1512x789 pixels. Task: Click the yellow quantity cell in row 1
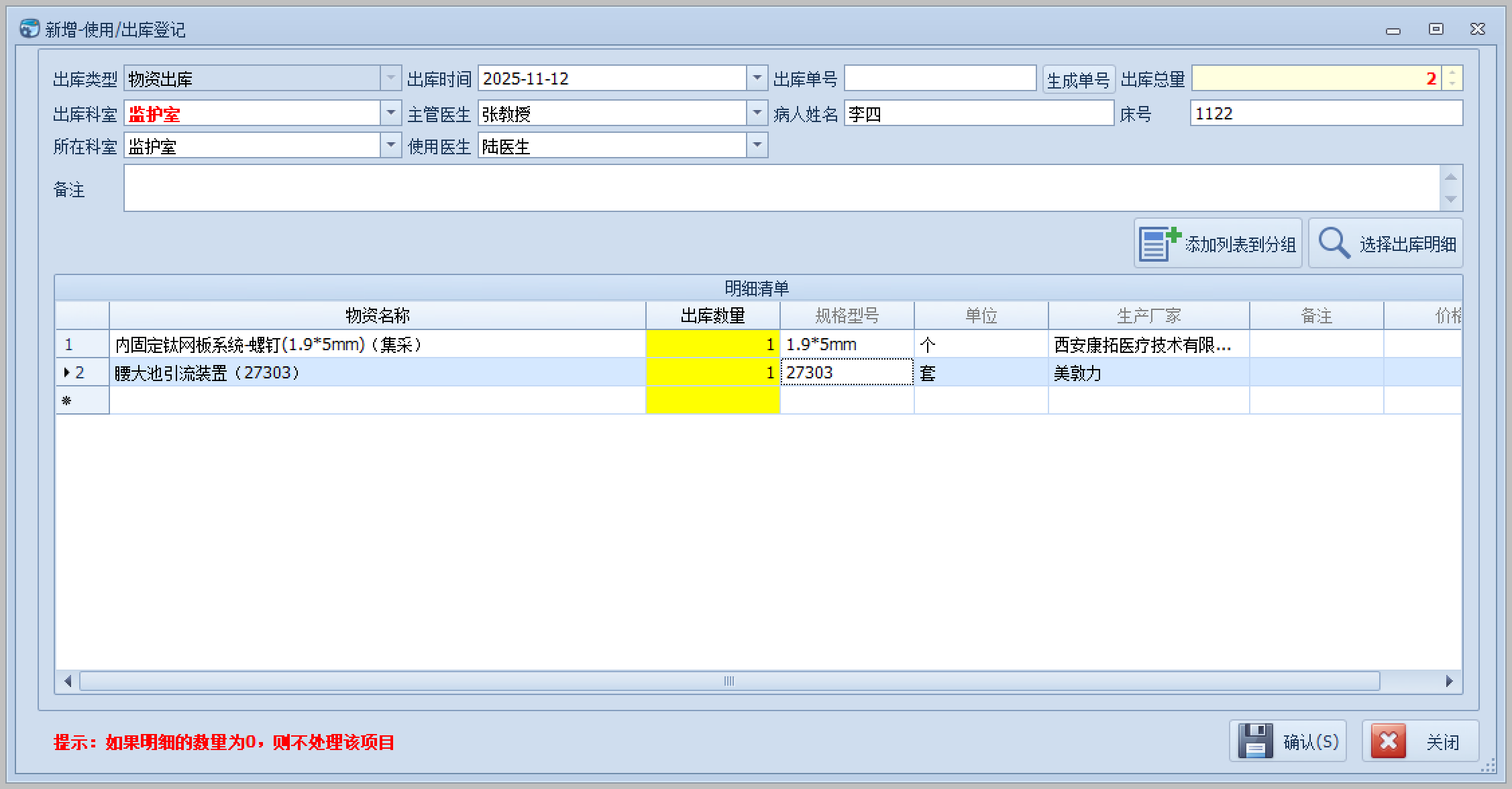click(x=712, y=344)
